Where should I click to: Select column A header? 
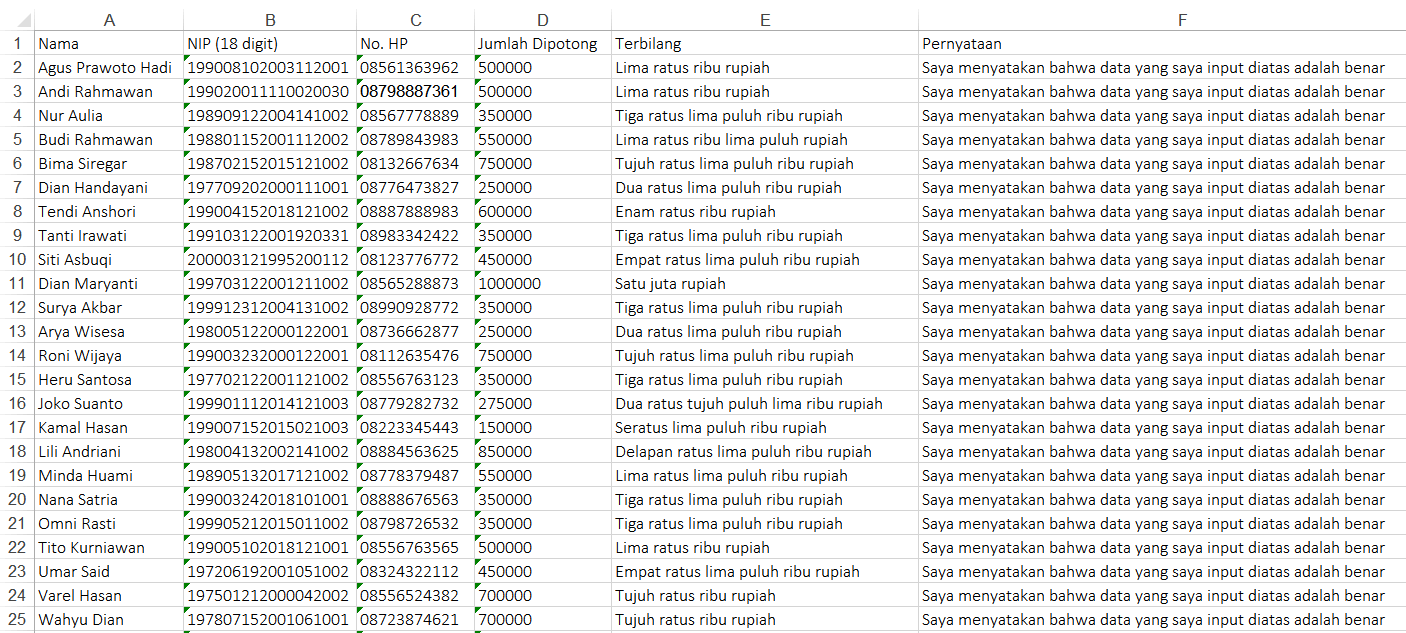pyautogui.click(x=109, y=20)
